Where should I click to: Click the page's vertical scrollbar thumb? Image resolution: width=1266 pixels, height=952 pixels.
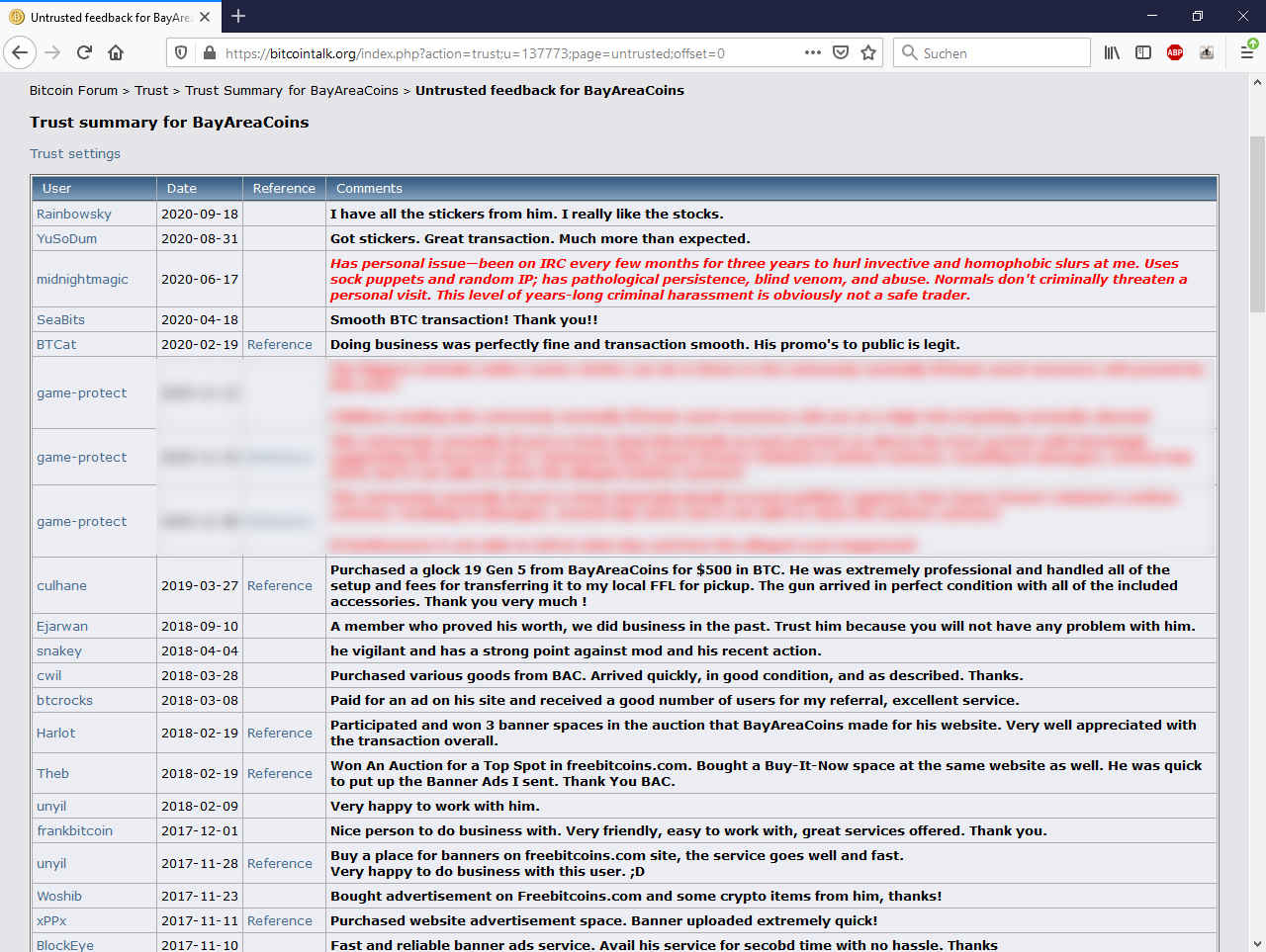(x=1257, y=224)
